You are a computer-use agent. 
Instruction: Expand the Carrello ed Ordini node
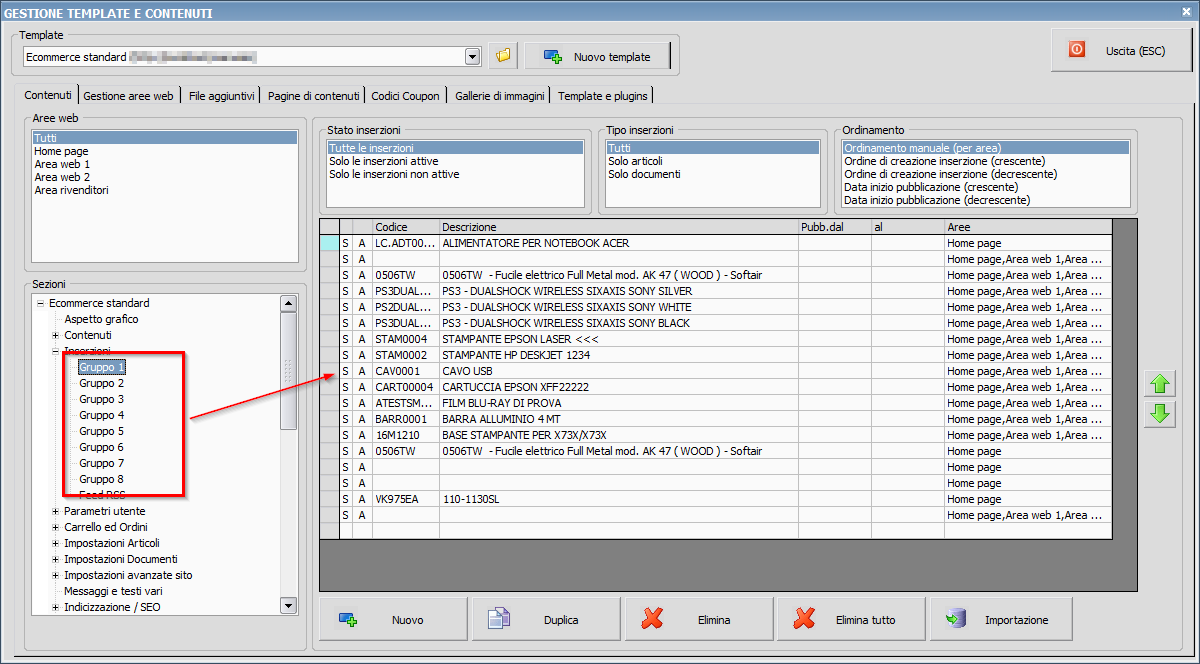(56, 528)
